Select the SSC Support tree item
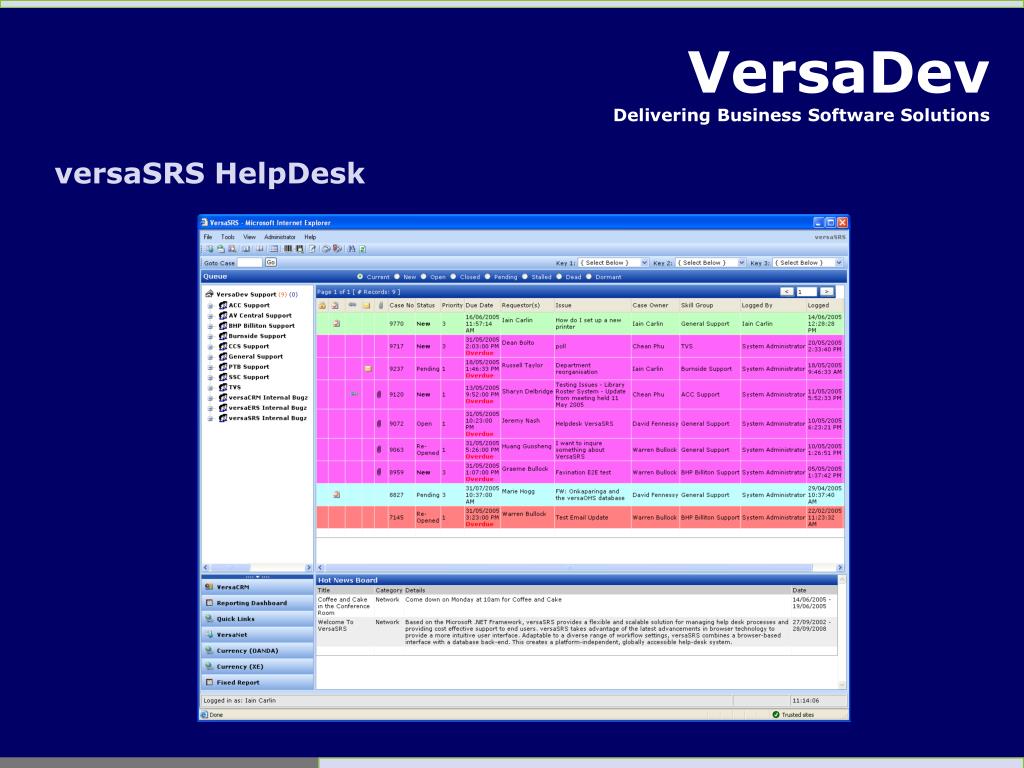Viewport: 1024px width, 768px height. tap(248, 377)
